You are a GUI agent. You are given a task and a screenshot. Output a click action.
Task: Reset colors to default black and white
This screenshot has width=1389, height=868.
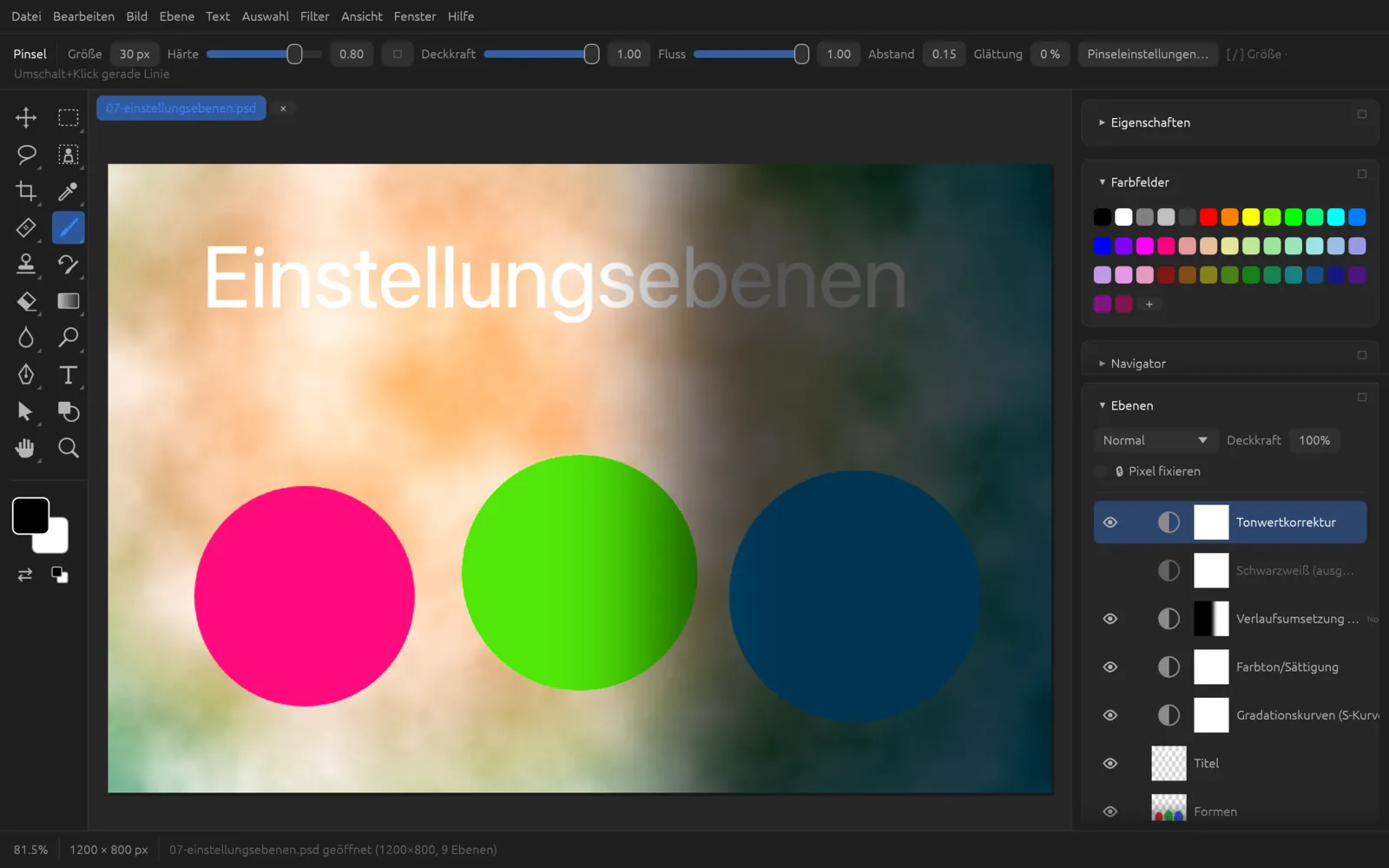59,575
